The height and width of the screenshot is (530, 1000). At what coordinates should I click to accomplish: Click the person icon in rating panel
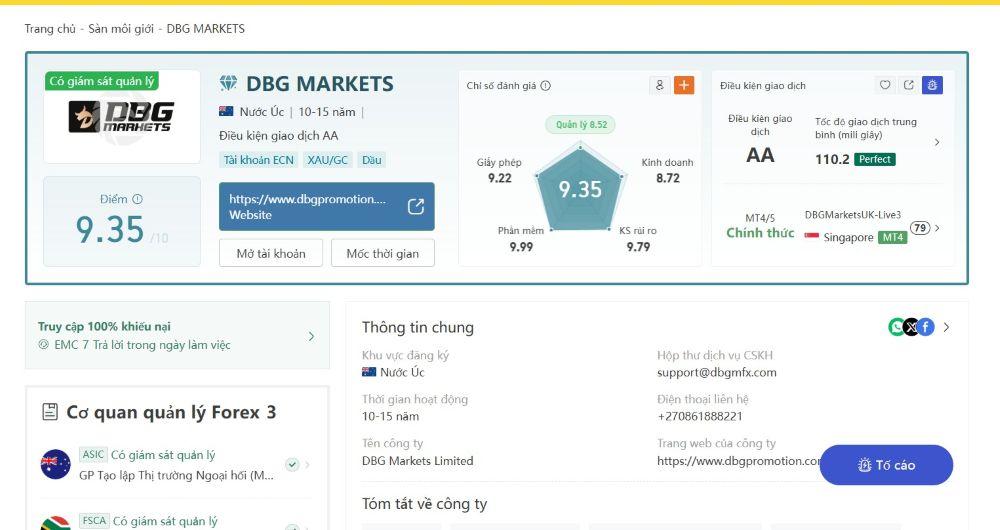click(659, 85)
